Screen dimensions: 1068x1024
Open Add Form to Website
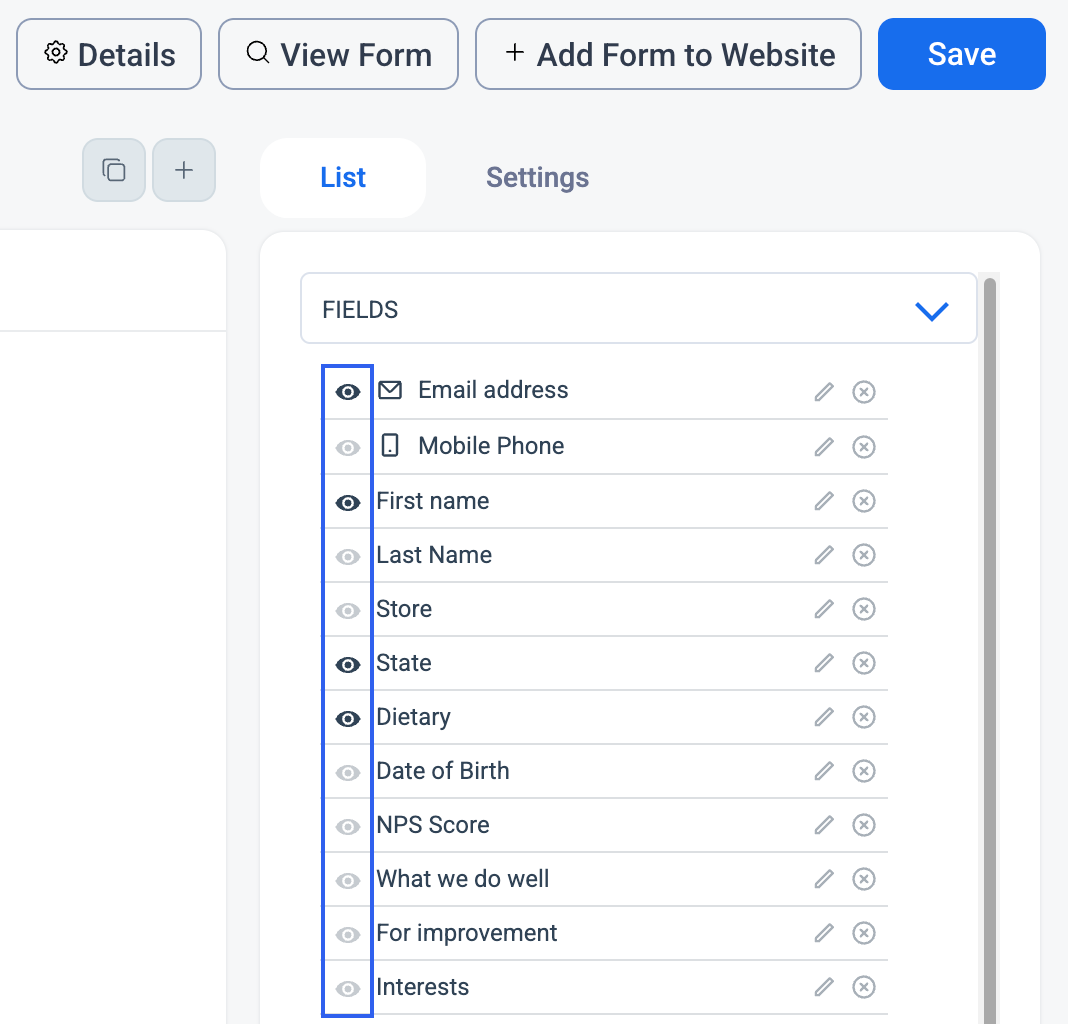coord(668,54)
